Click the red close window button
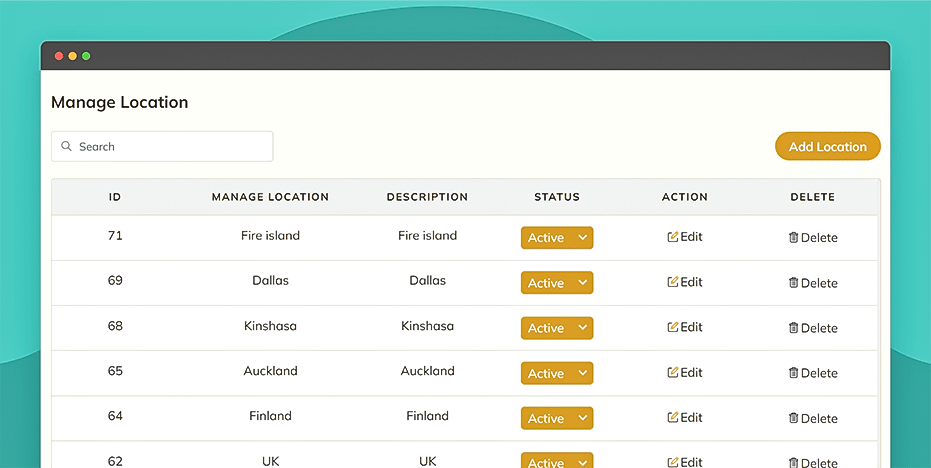931x468 pixels. coord(59,56)
